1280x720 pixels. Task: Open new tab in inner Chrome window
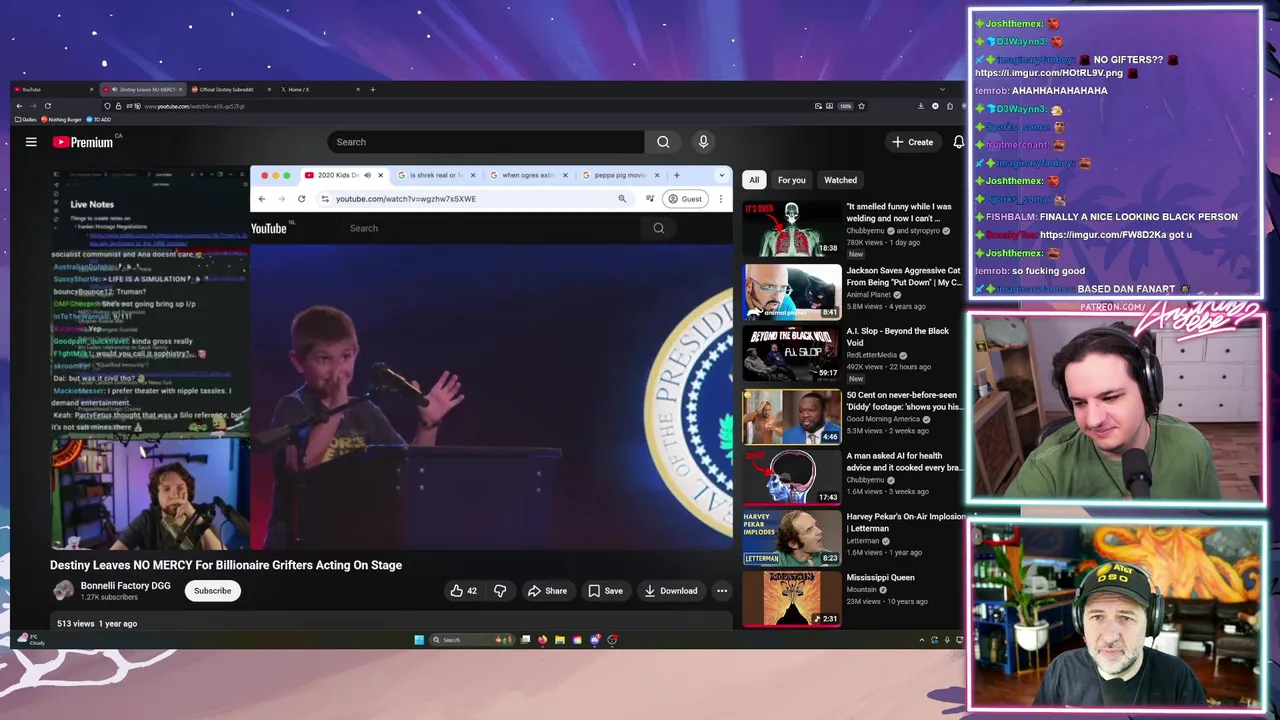(676, 175)
